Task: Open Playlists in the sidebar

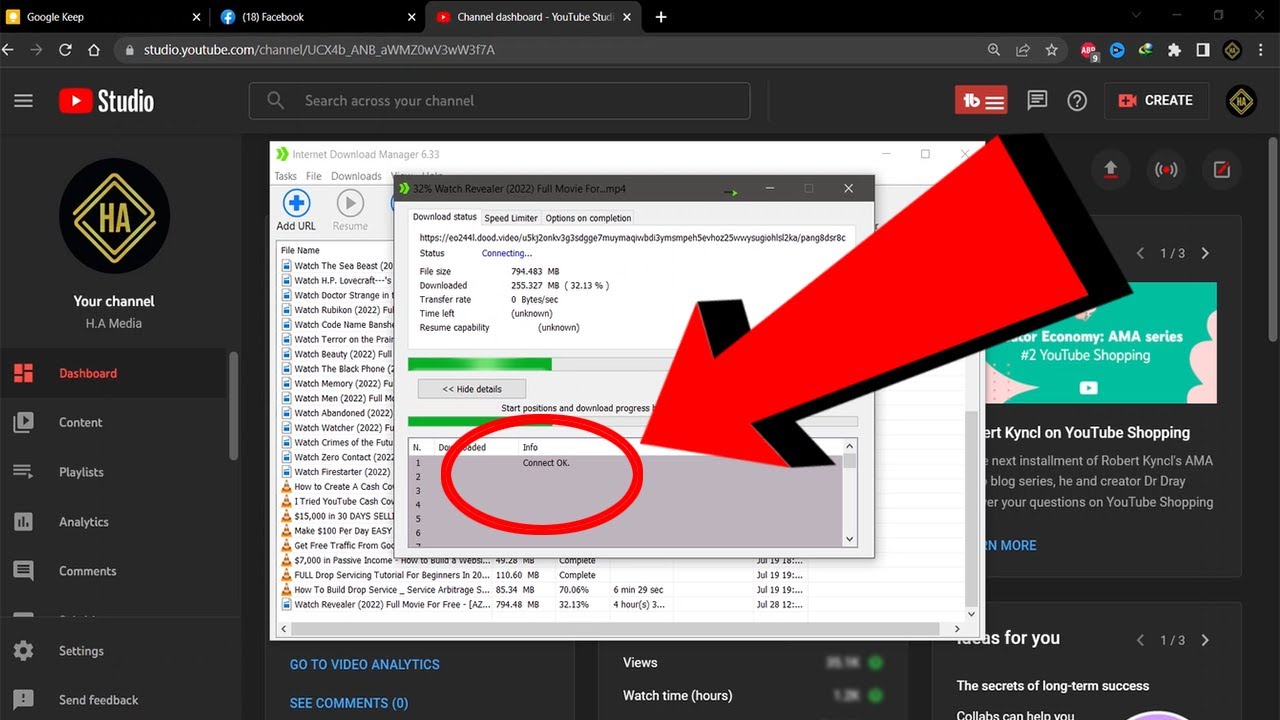Action: [x=114, y=472]
